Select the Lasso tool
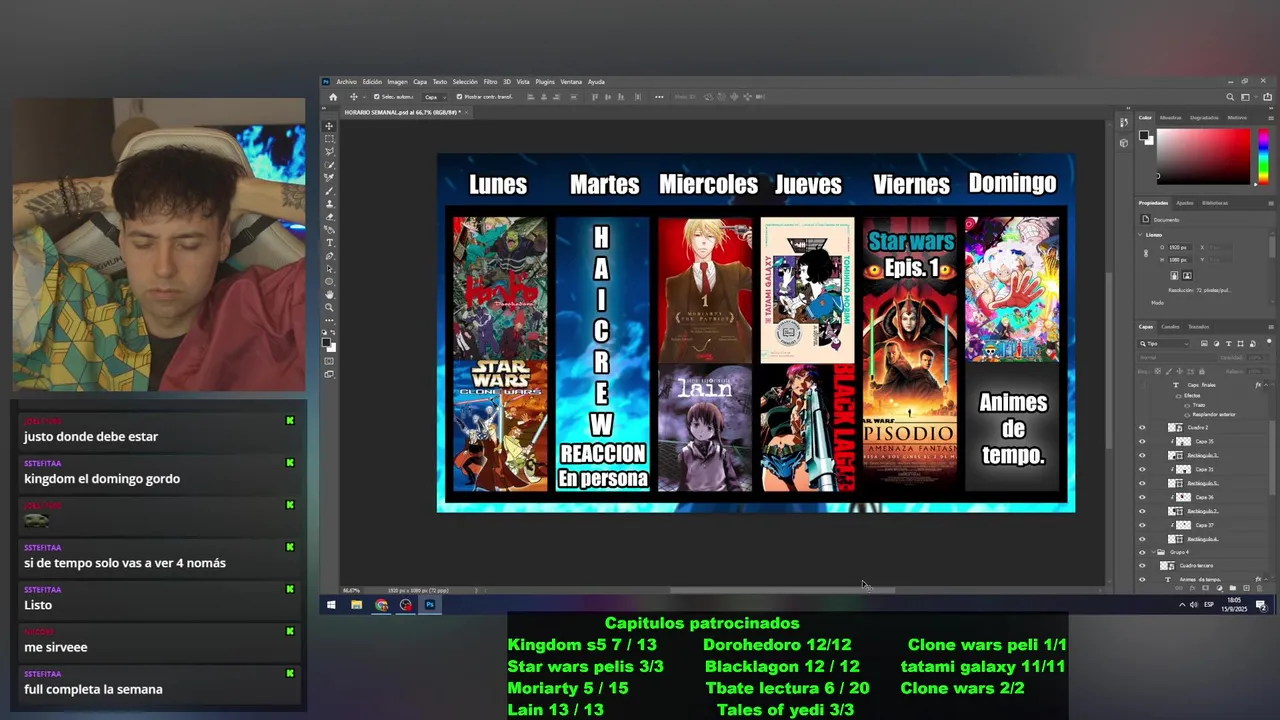 (330, 151)
